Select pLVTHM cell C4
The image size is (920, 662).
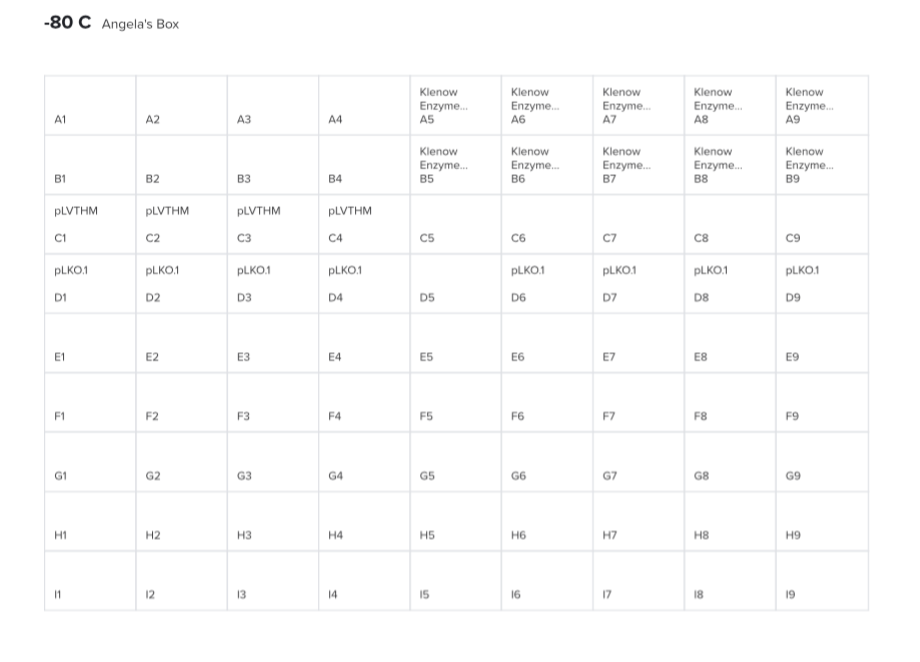[x=364, y=224]
